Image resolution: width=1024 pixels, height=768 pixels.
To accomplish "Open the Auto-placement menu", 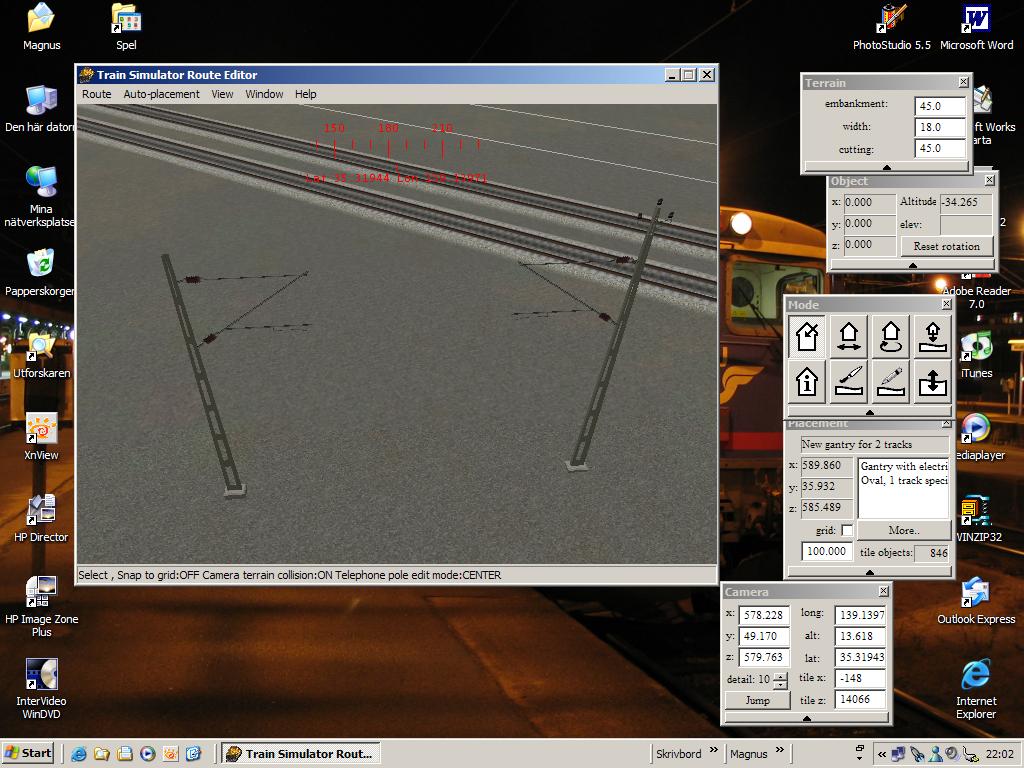I will coord(161,94).
